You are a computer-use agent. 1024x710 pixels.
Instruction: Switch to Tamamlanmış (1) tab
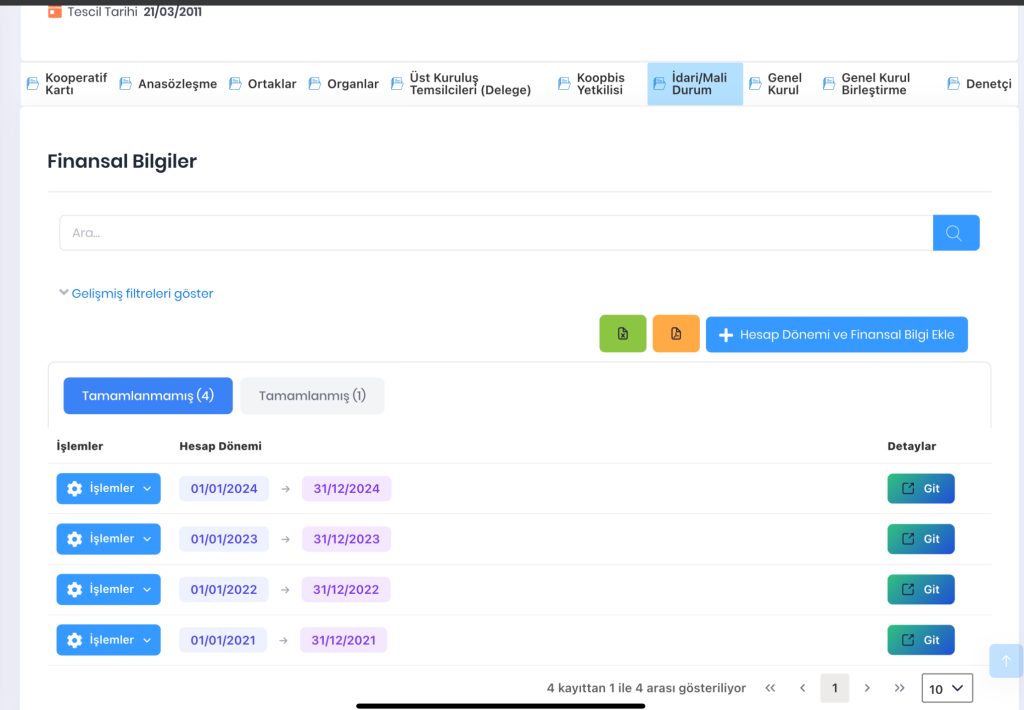pos(312,396)
